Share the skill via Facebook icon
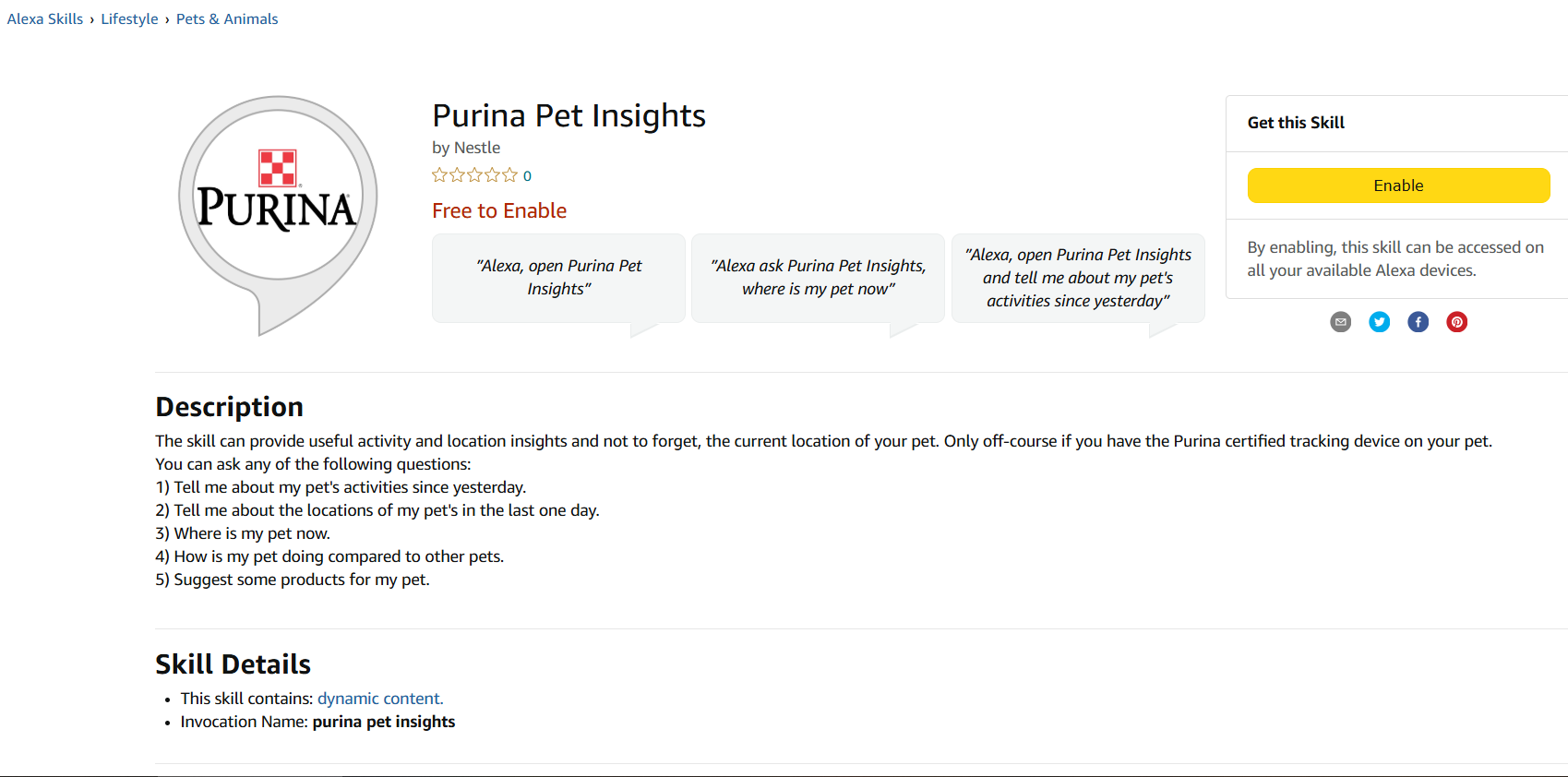This screenshot has height=777, width=1568. point(1418,322)
